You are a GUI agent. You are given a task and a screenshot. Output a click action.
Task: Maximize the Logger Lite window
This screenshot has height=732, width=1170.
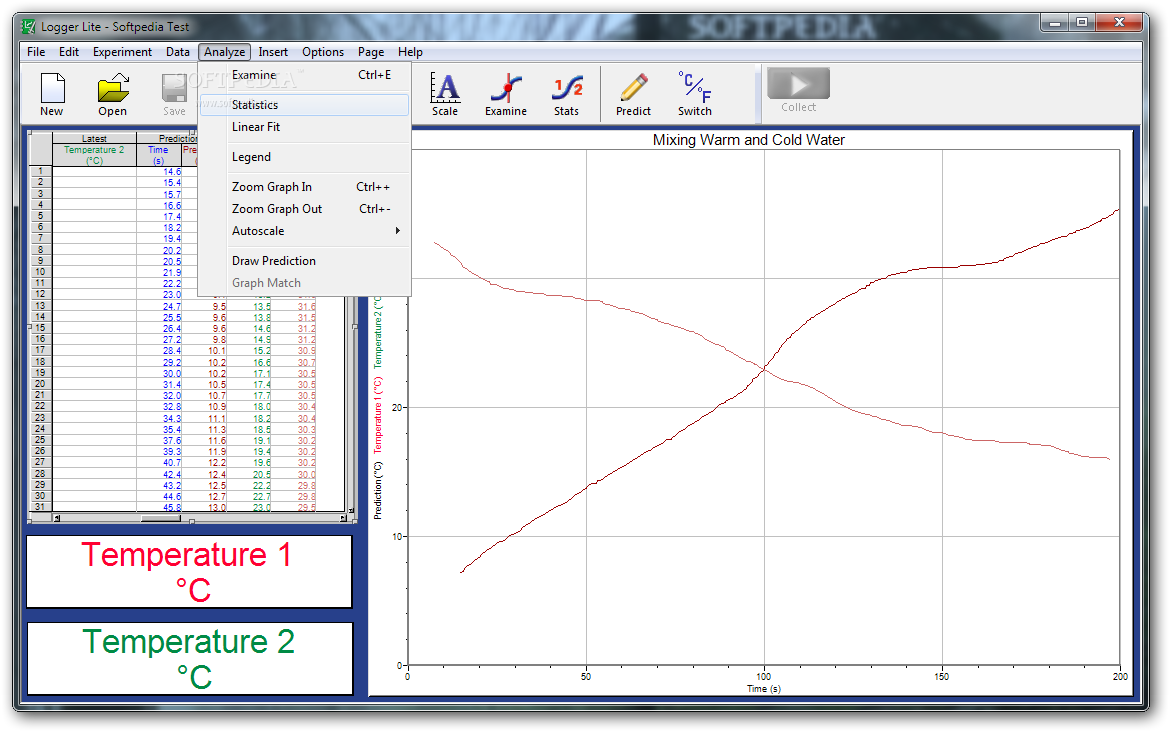pos(1081,23)
